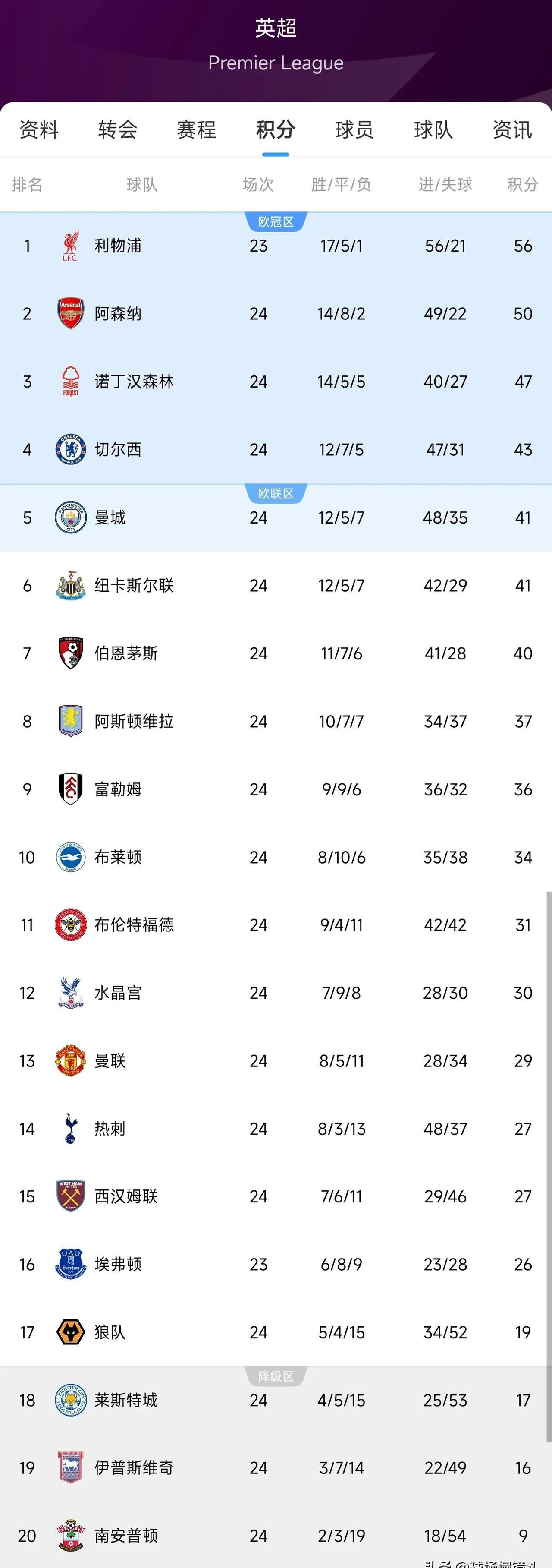Viewport: 552px width, 1568px height.
Task: Click the Liverpool club crest icon
Action: 71,246
